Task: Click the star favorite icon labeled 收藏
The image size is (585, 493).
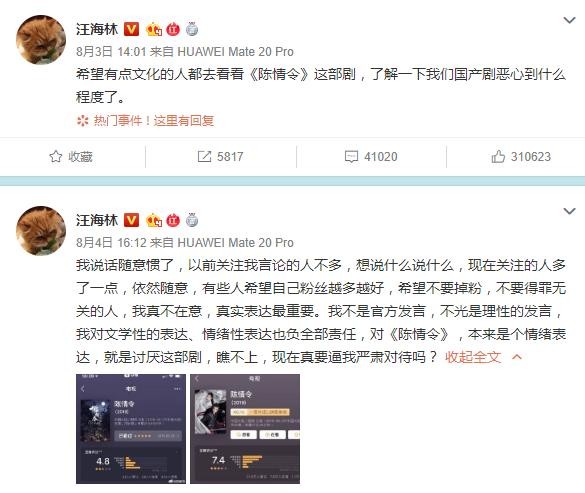Action: pyautogui.click(x=56, y=156)
